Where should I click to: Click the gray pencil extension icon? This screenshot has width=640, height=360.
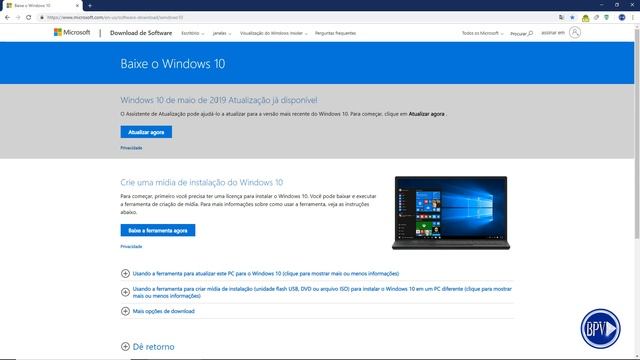(x=596, y=18)
